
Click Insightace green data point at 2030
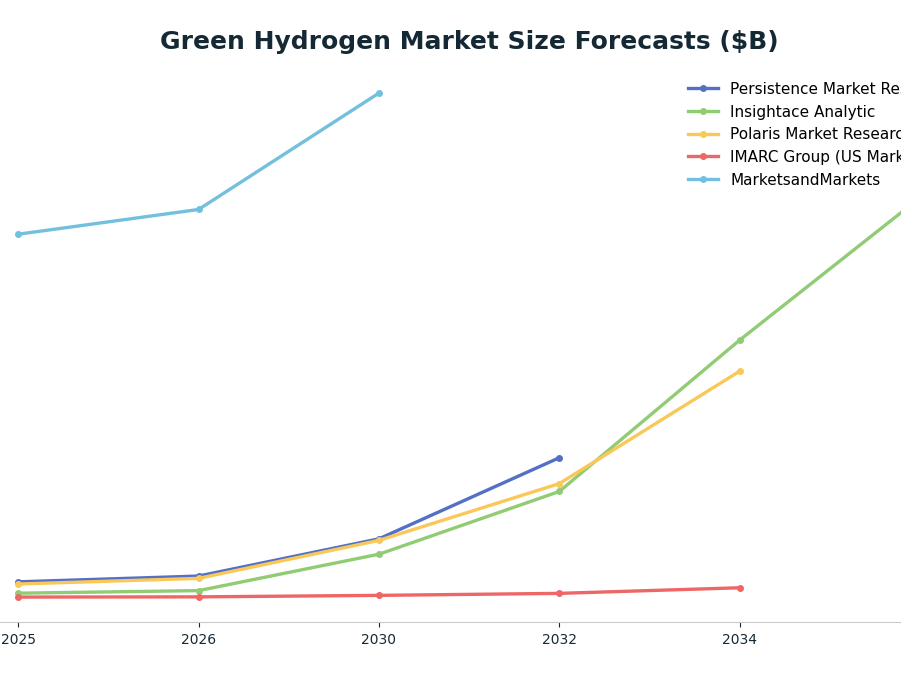click(379, 554)
